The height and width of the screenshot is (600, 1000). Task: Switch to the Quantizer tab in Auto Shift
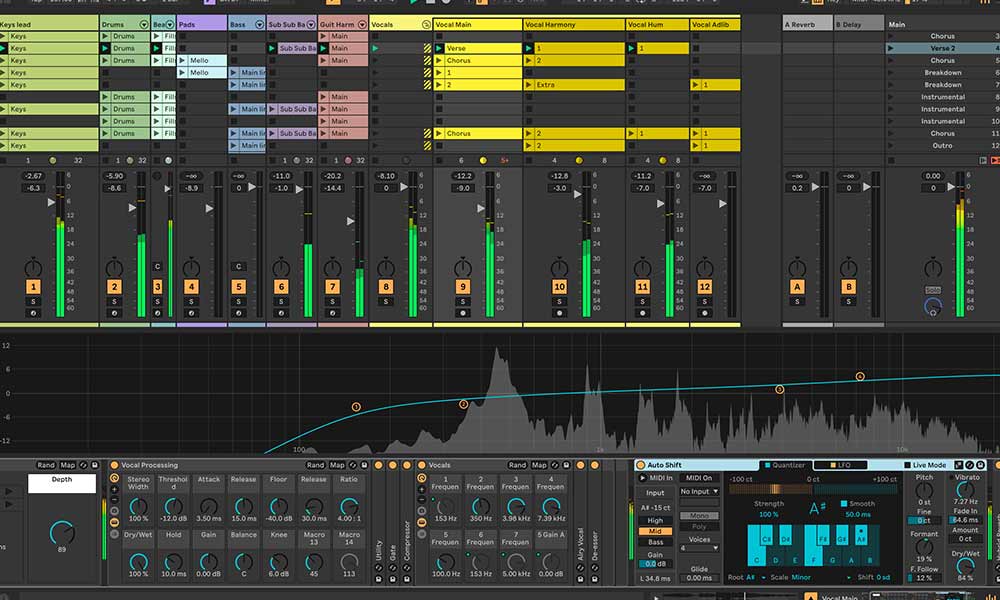tap(785, 463)
